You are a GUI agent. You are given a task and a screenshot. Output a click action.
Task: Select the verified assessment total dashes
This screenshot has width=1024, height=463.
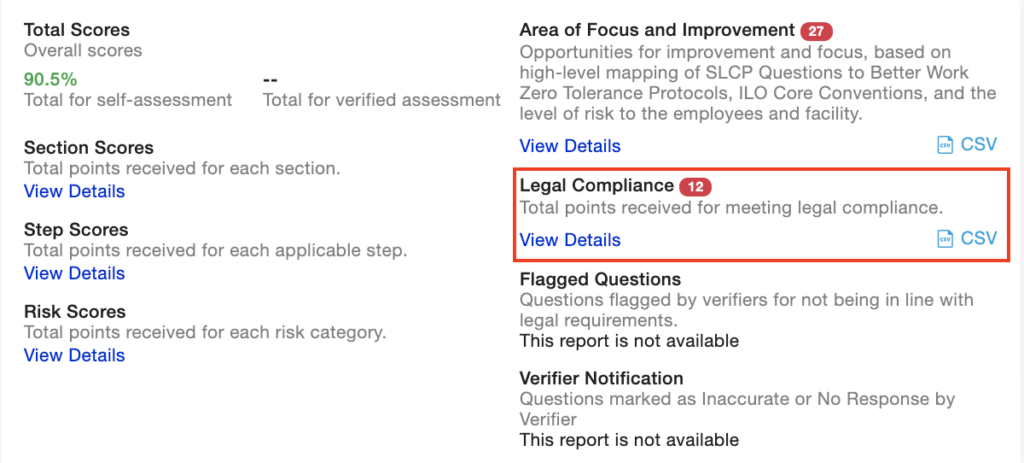pyautogui.click(x=271, y=79)
